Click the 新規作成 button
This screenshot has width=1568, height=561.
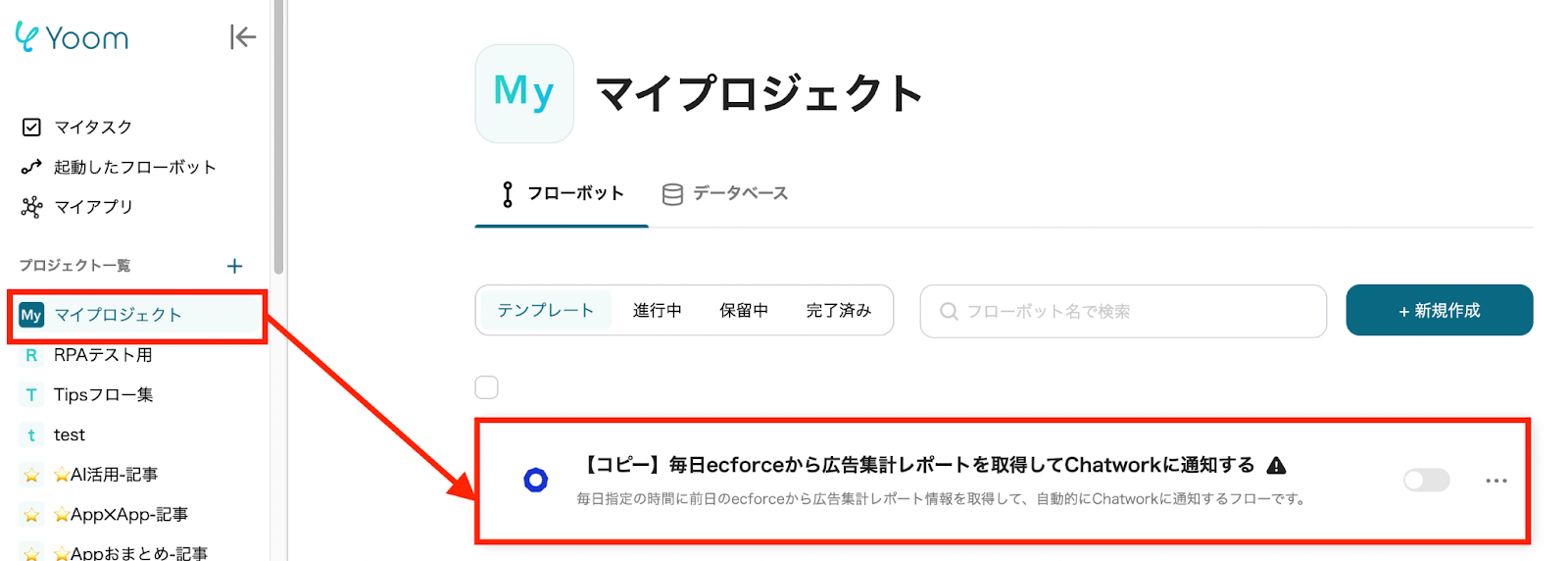coord(1439,311)
